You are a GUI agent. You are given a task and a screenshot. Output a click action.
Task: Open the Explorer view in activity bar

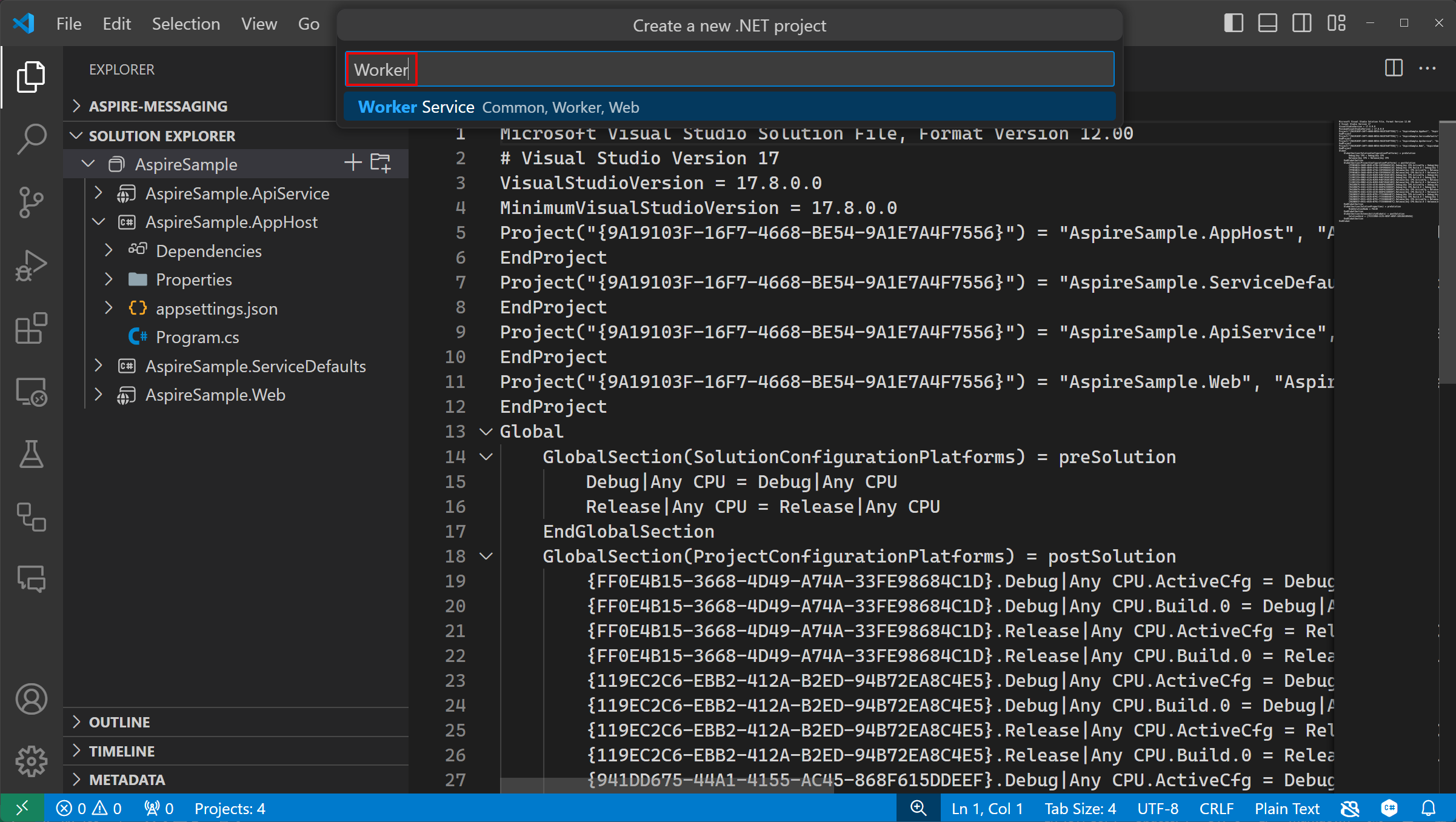pos(31,77)
